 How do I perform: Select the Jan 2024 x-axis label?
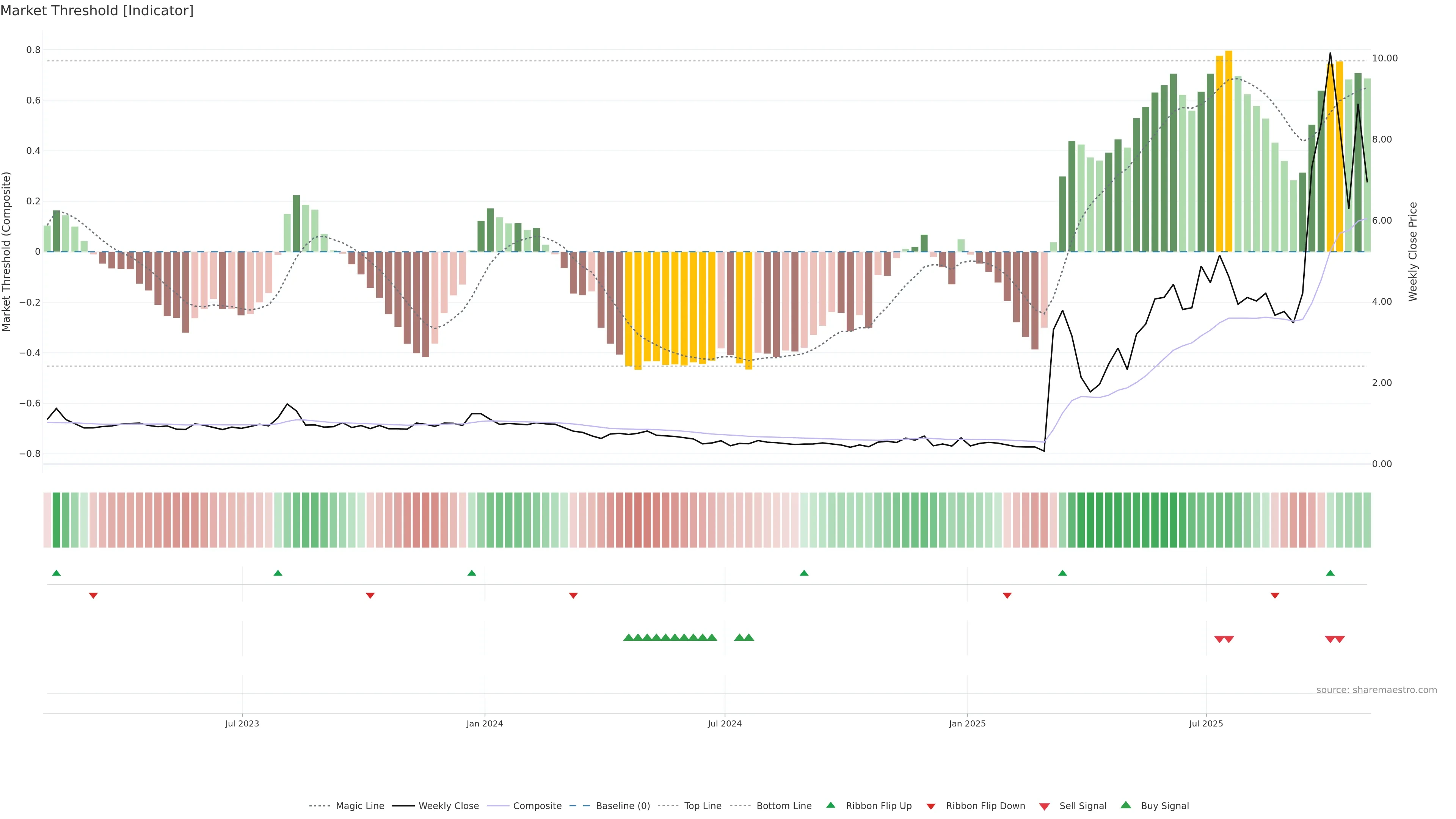485,723
